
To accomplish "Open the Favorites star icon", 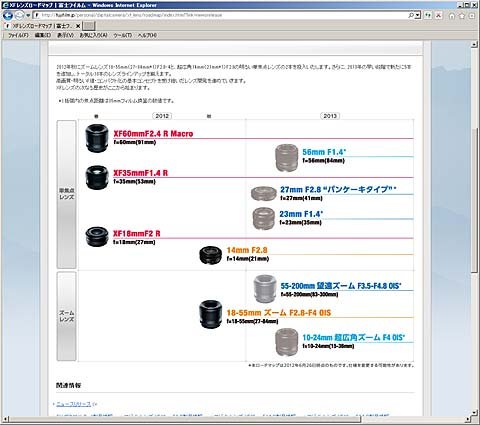I will 462,16.
